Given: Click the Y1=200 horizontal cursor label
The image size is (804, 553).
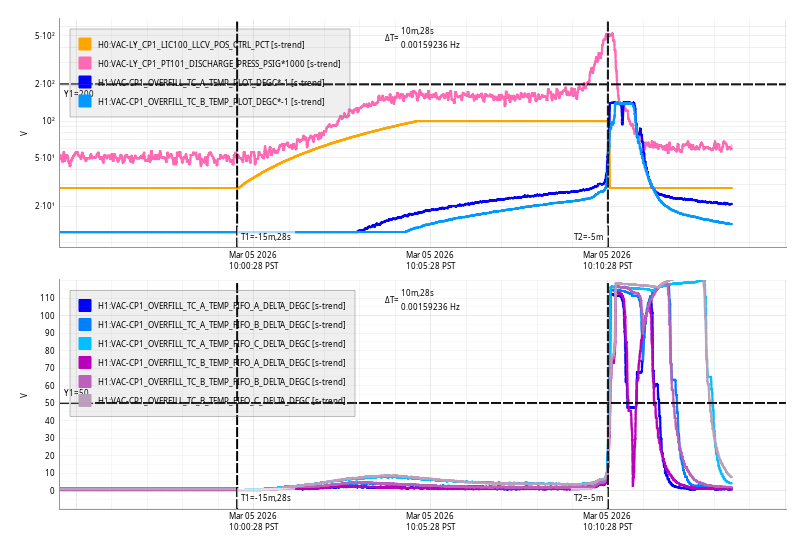Looking at the screenshot, I should click(78, 93).
